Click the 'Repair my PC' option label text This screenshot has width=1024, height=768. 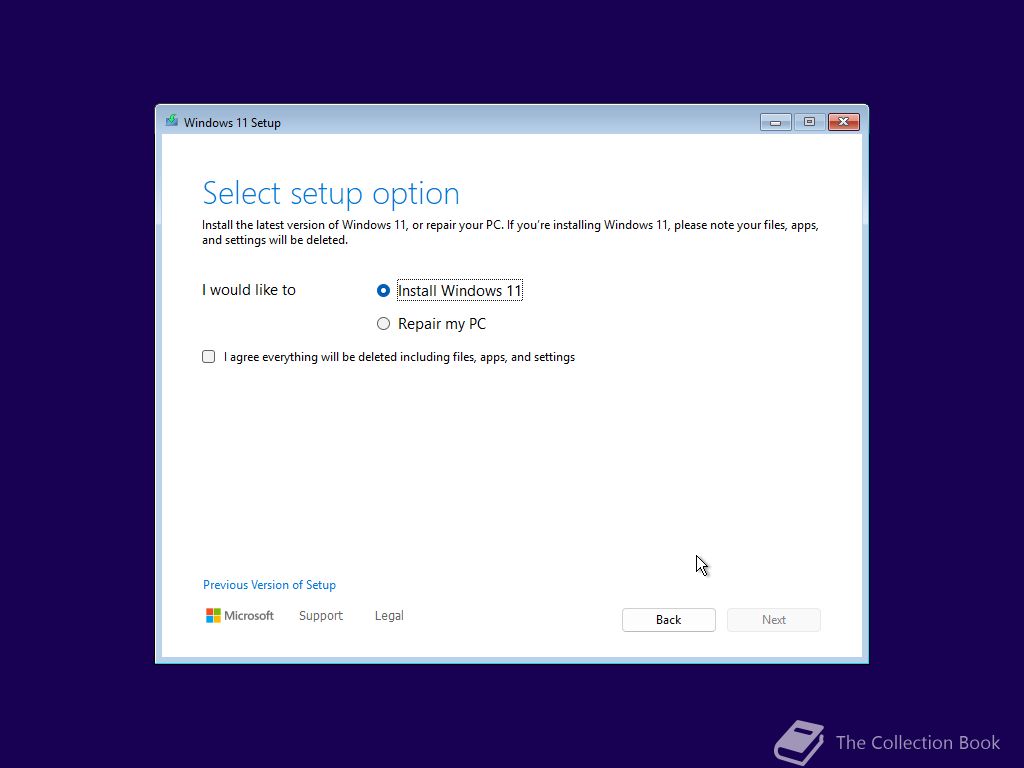coord(442,324)
